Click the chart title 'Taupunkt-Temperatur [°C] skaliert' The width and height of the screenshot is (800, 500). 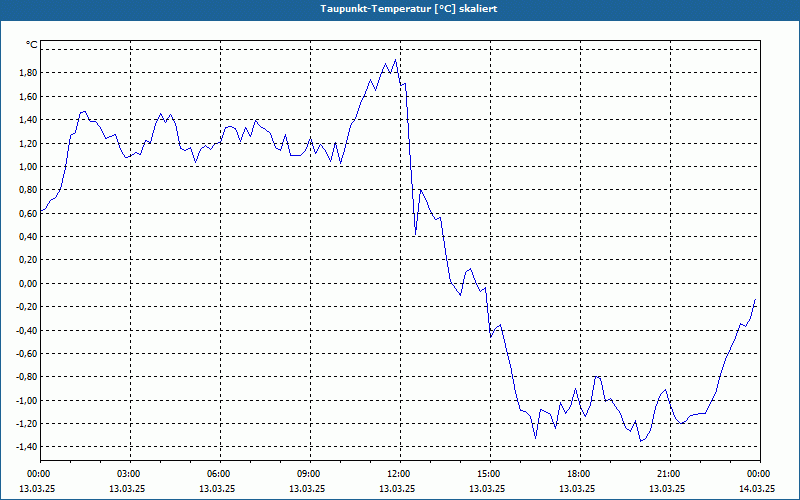(409, 9)
